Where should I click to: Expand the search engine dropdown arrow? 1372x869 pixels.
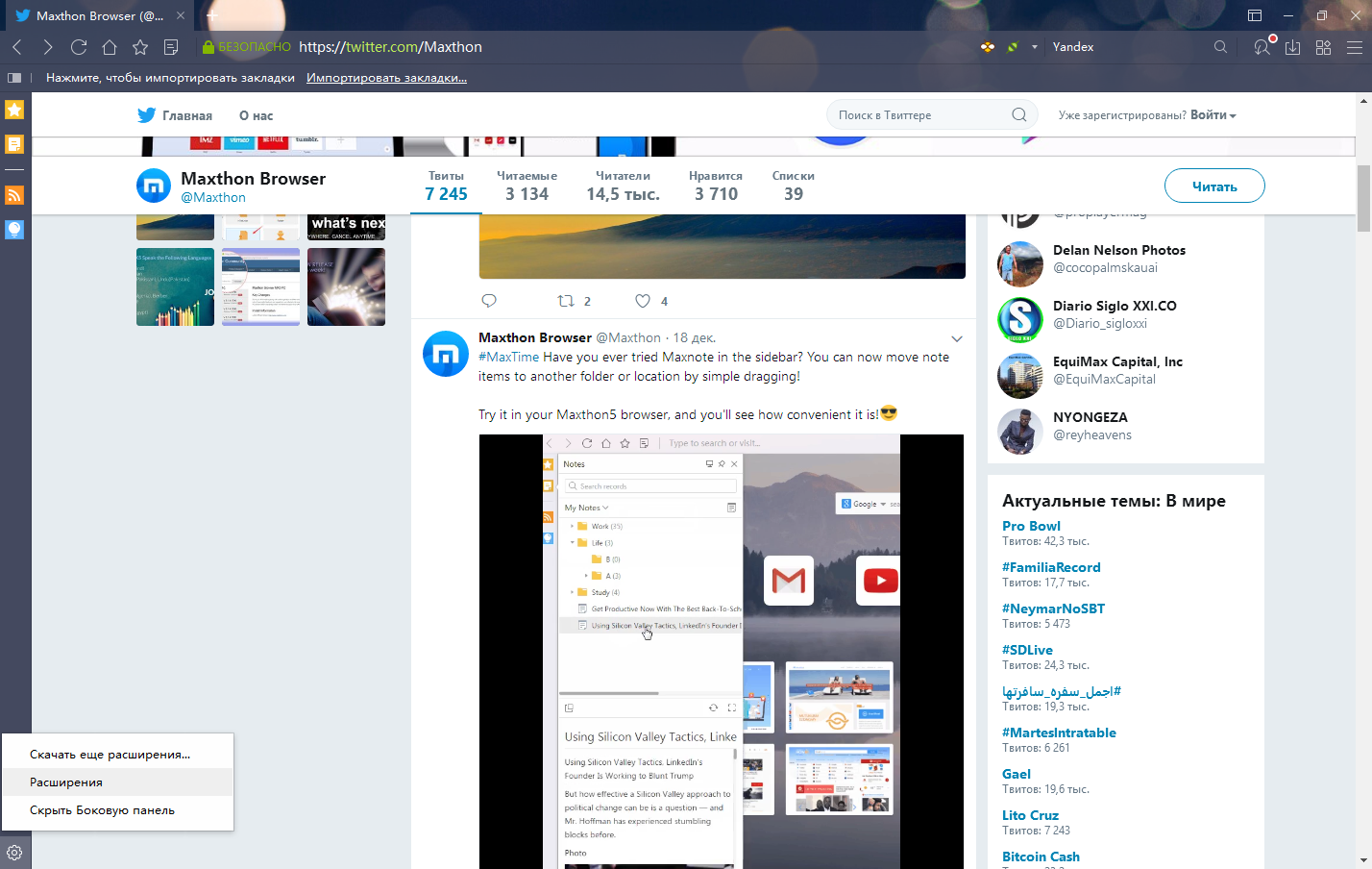(1035, 47)
